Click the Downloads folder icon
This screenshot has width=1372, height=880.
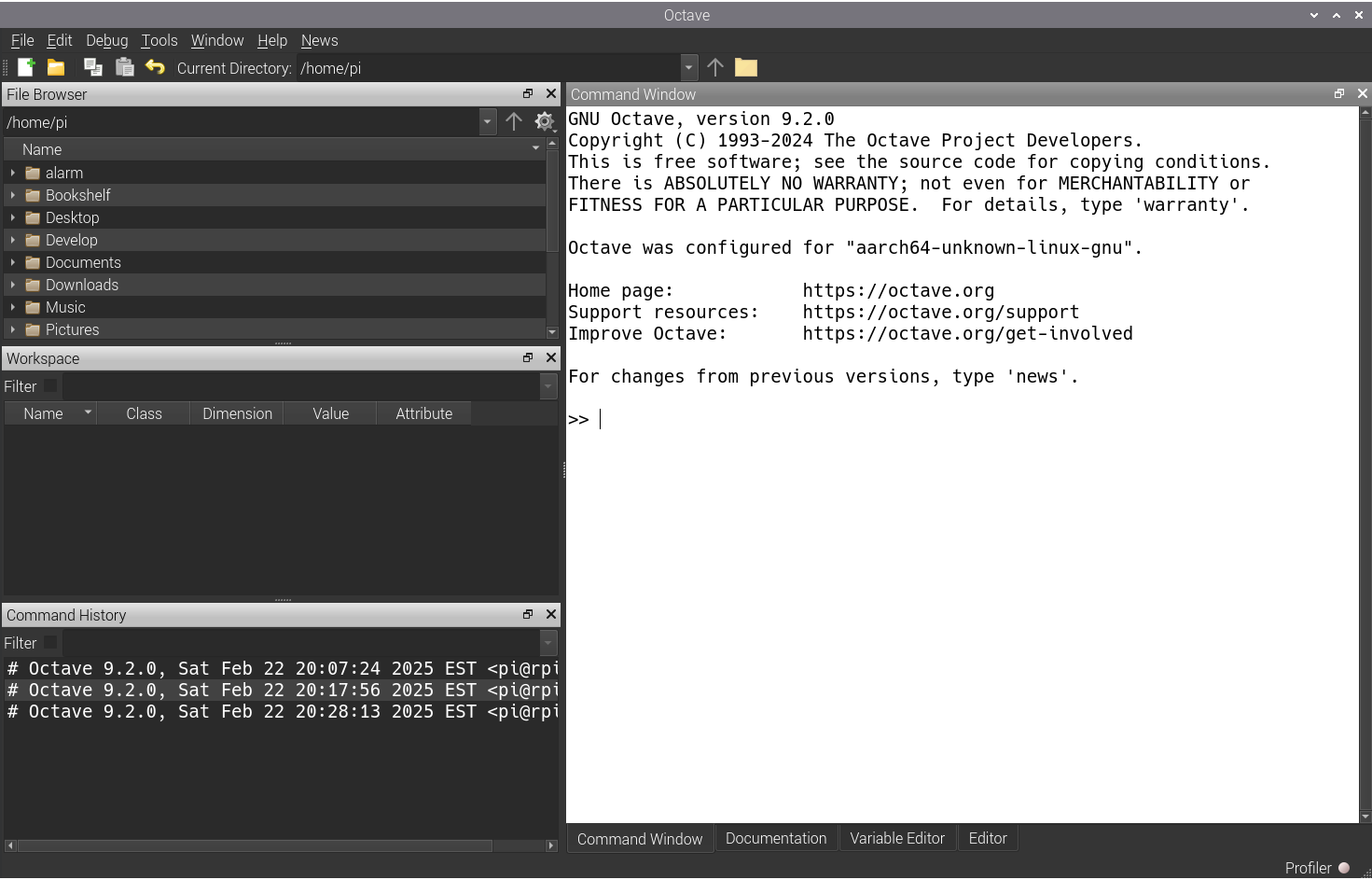pos(33,285)
